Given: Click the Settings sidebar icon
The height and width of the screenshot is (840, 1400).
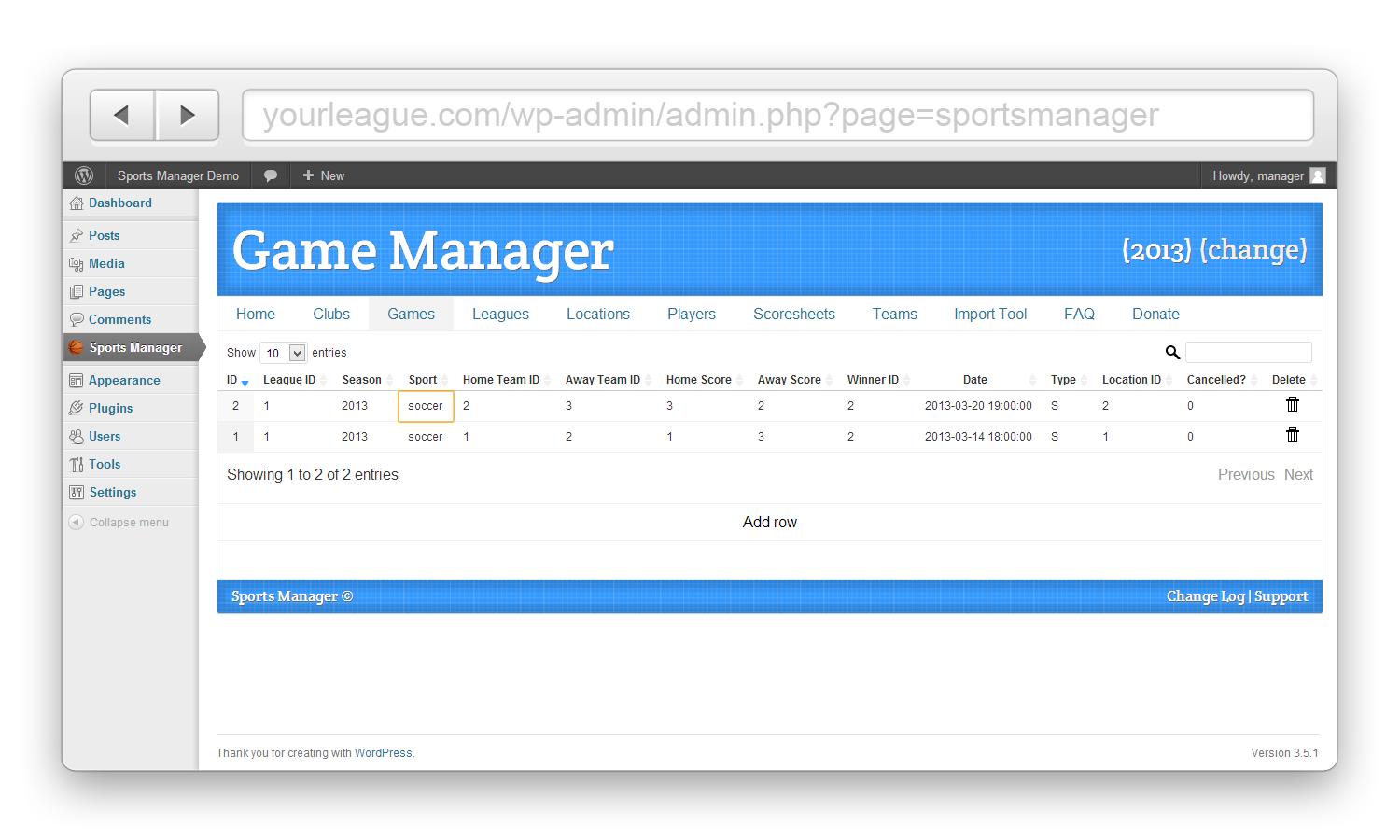Looking at the screenshot, I should pyautogui.click(x=77, y=493).
